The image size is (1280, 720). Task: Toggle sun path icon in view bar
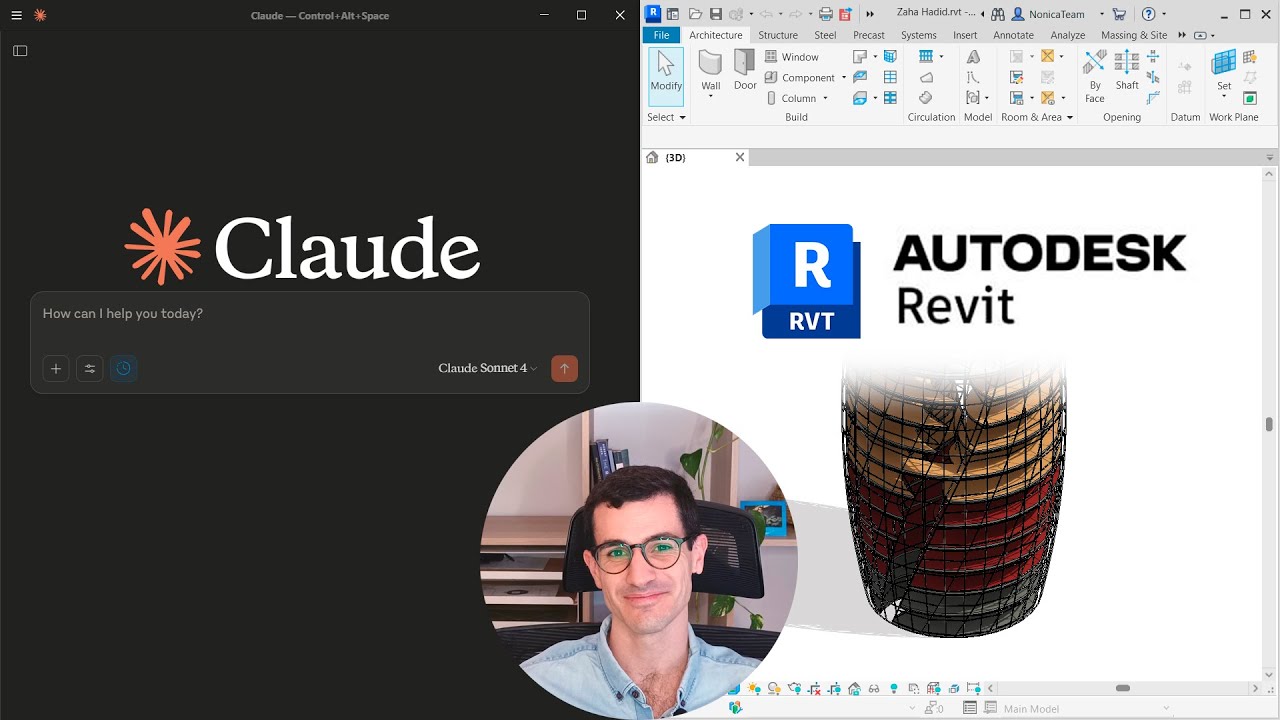point(754,689)
